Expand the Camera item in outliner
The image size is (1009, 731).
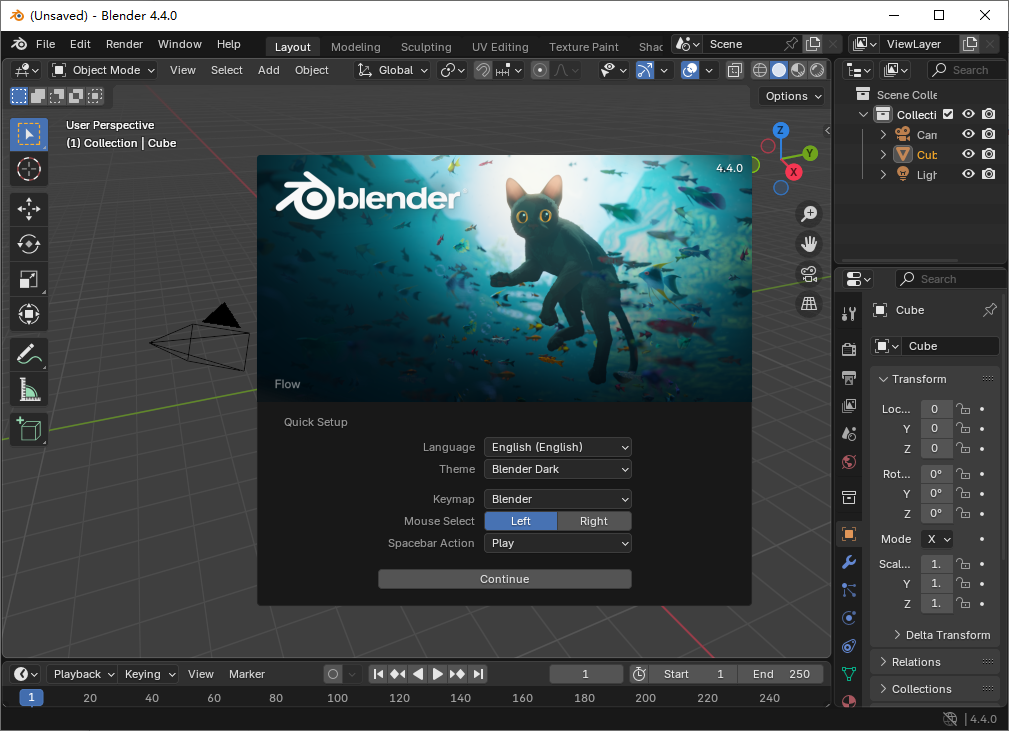coord(884,134)
